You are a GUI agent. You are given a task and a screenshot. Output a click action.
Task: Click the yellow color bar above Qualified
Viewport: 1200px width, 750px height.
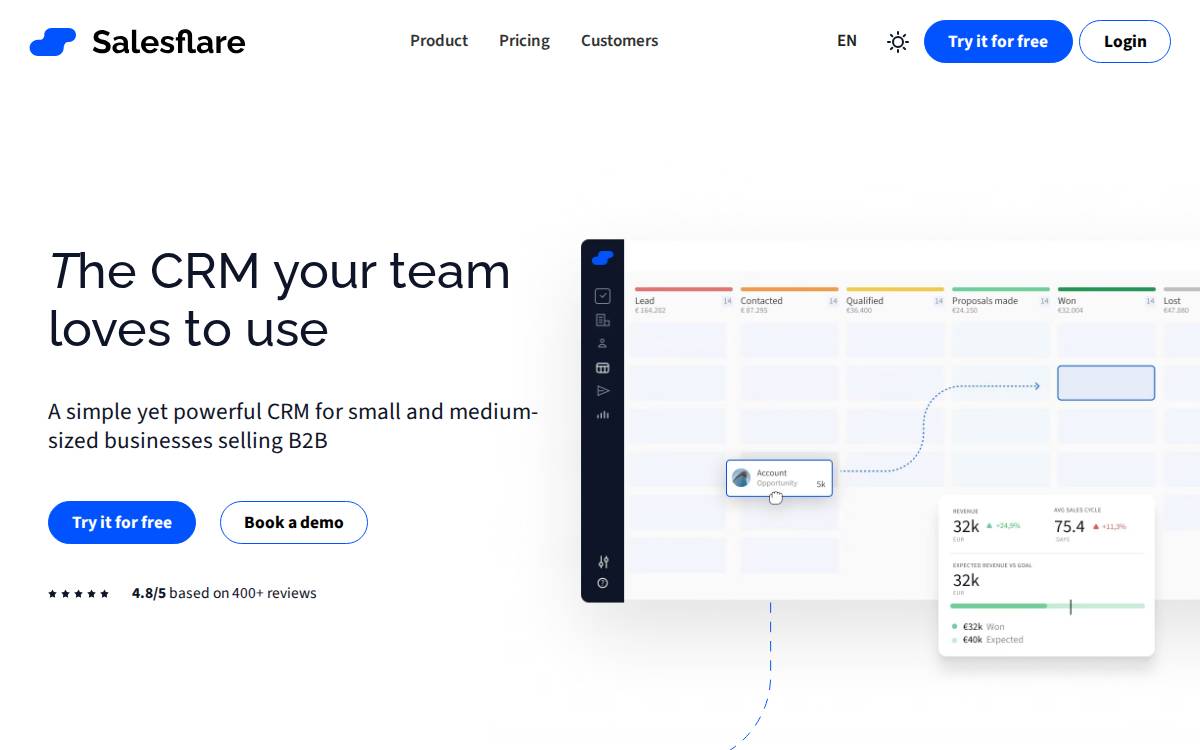click(895, 289)
